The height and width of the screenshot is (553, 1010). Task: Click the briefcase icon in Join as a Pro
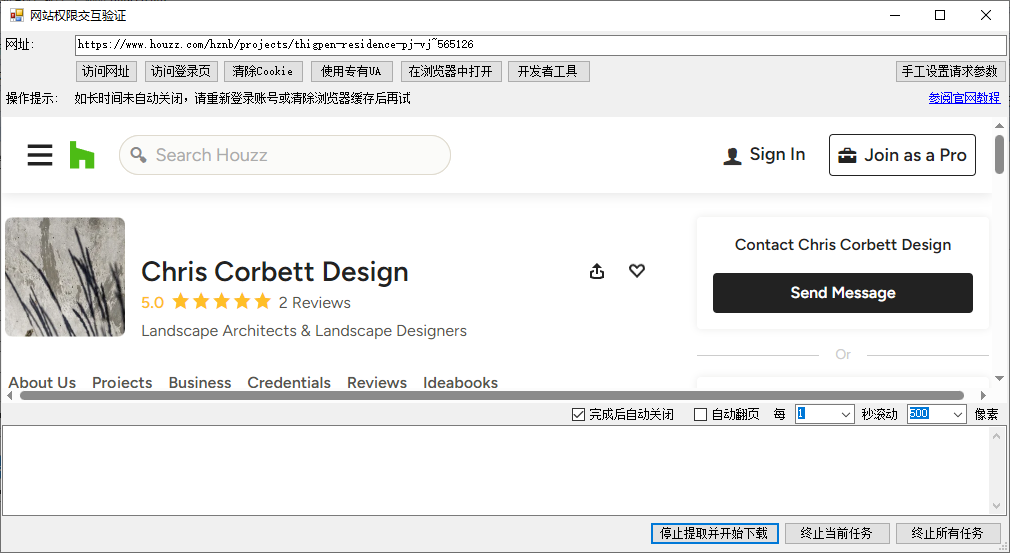click(847, 155)
